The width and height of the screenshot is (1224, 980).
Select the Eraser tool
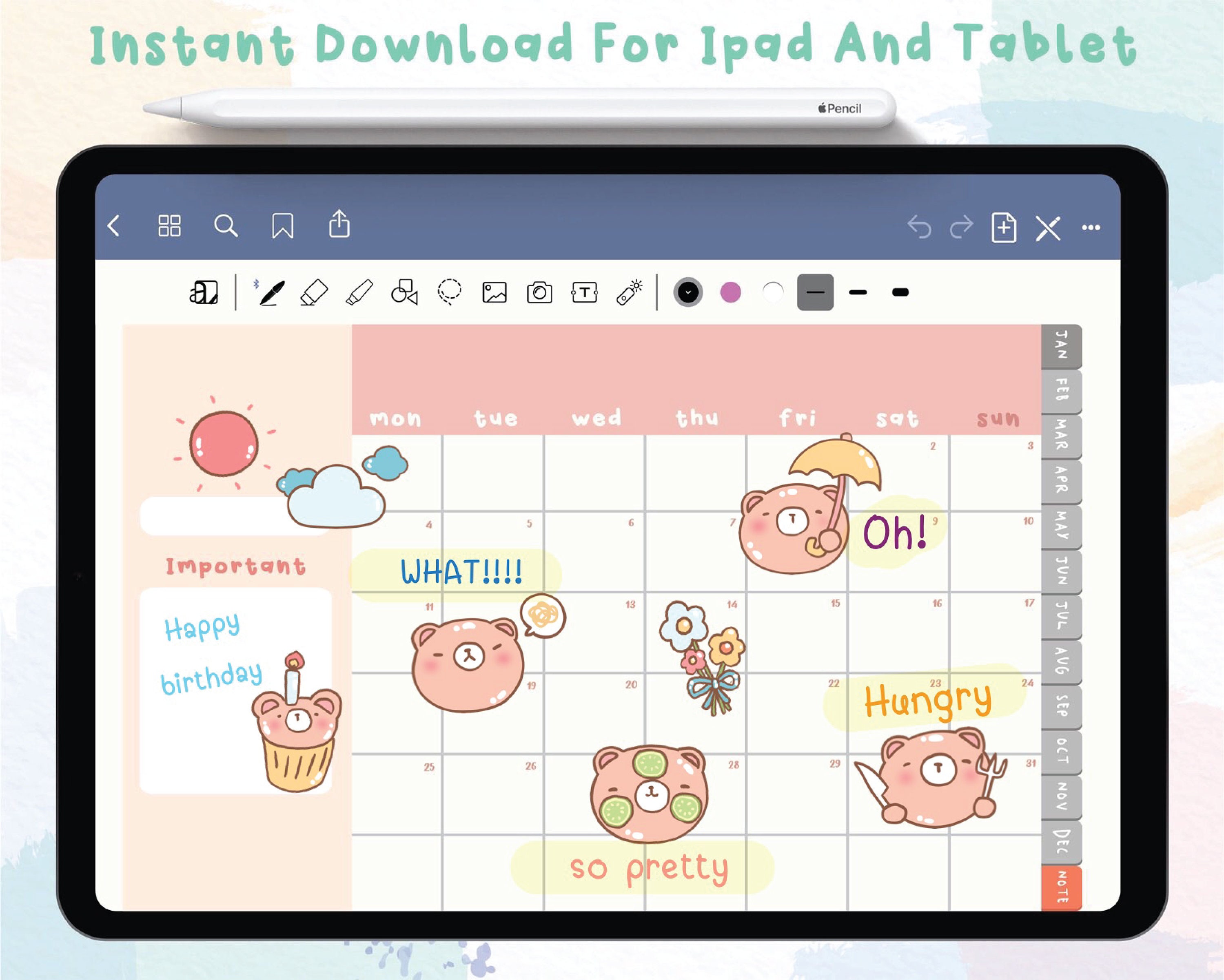coord(314,292)
